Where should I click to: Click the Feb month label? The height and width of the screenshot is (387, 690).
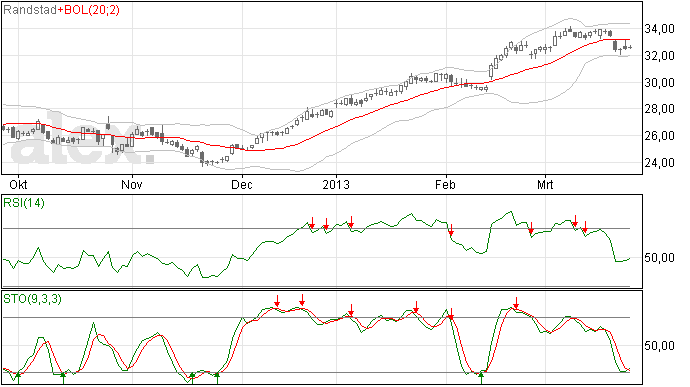[x=445, y=184]
